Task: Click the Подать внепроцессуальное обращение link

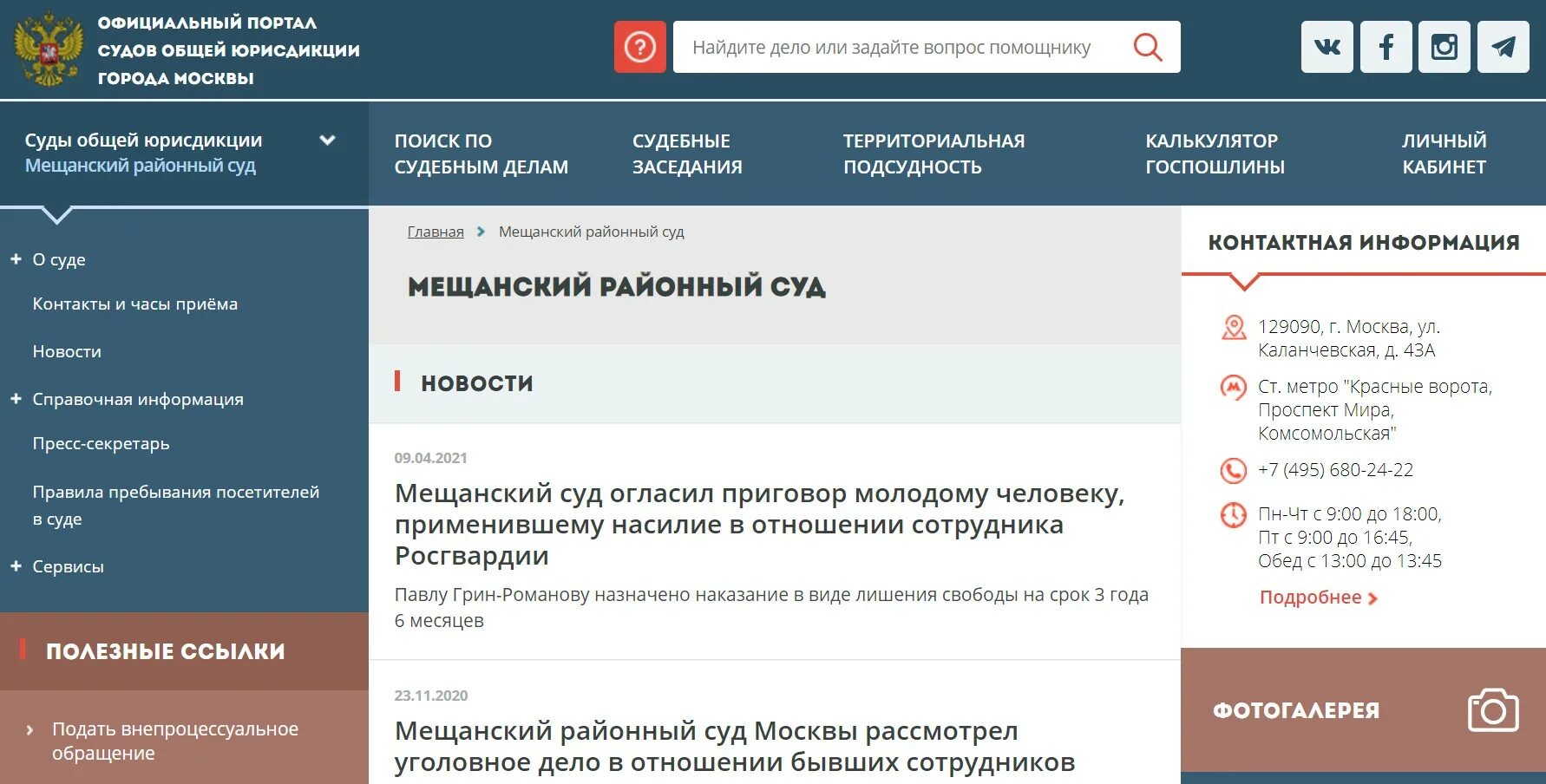Action: (x=174, y=740)
